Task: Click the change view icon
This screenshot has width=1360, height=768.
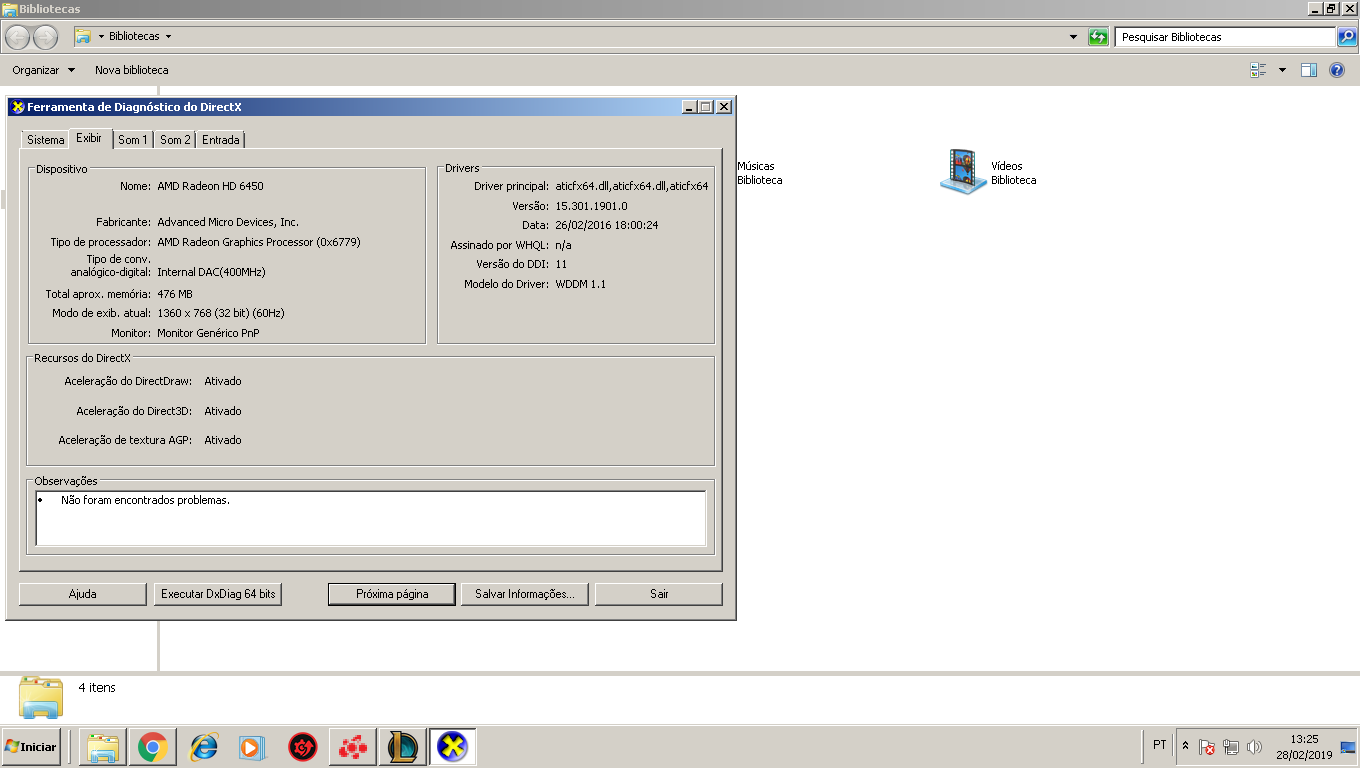Action: click(x=1258, y=70)
